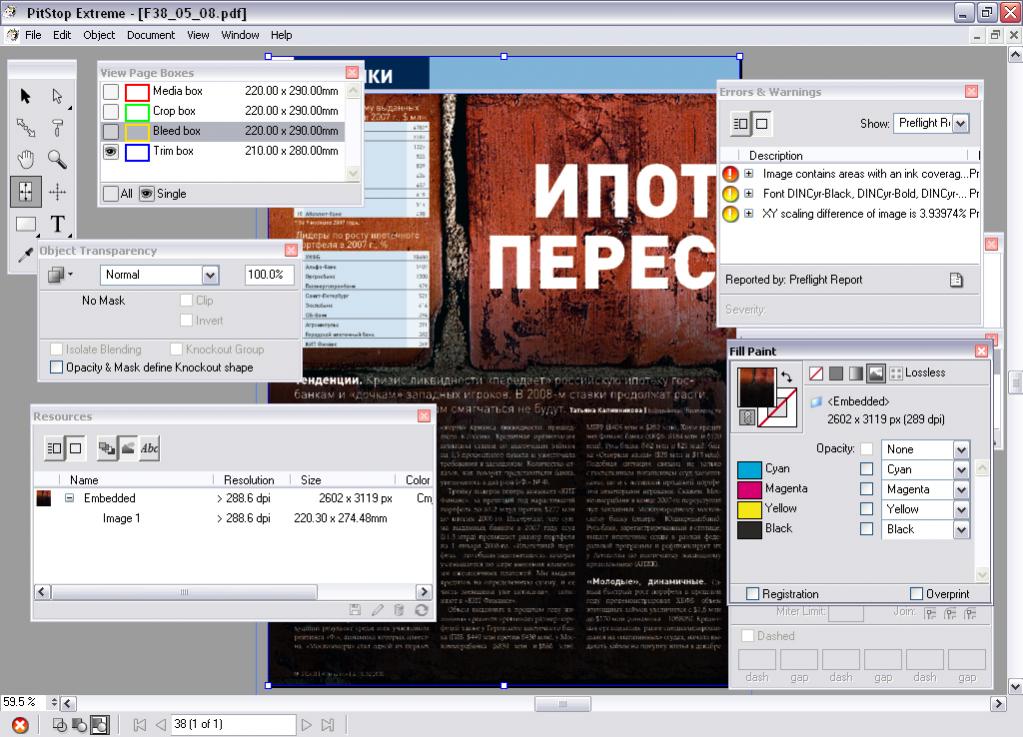
Task: Pick the Eyedropper tool
Action: pos(25,254)
